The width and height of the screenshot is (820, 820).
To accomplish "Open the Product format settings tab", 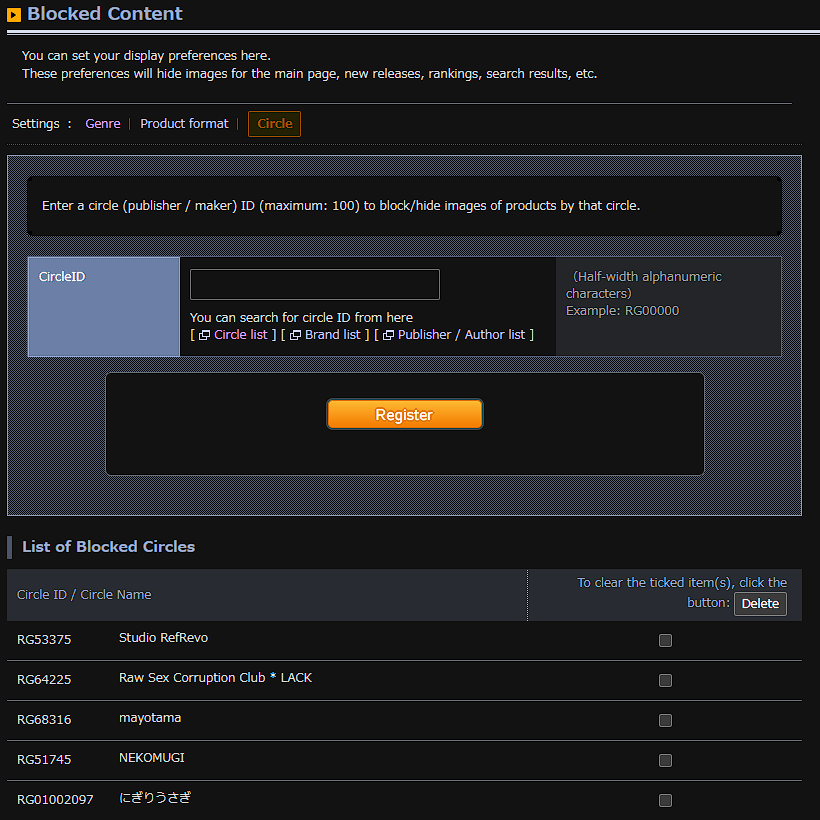I will [184, 124].
